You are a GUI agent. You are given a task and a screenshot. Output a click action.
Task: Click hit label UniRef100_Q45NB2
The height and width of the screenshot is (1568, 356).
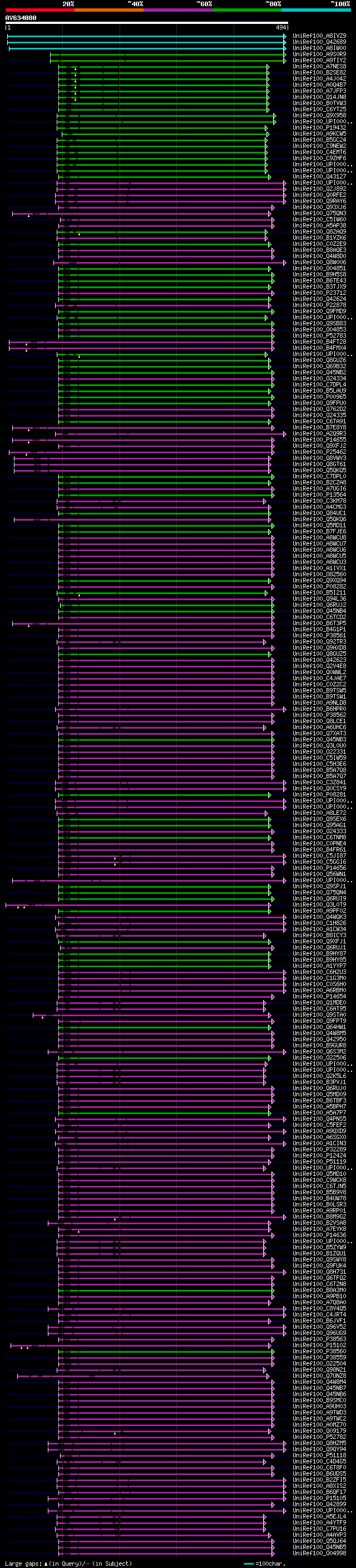point(319,373)
